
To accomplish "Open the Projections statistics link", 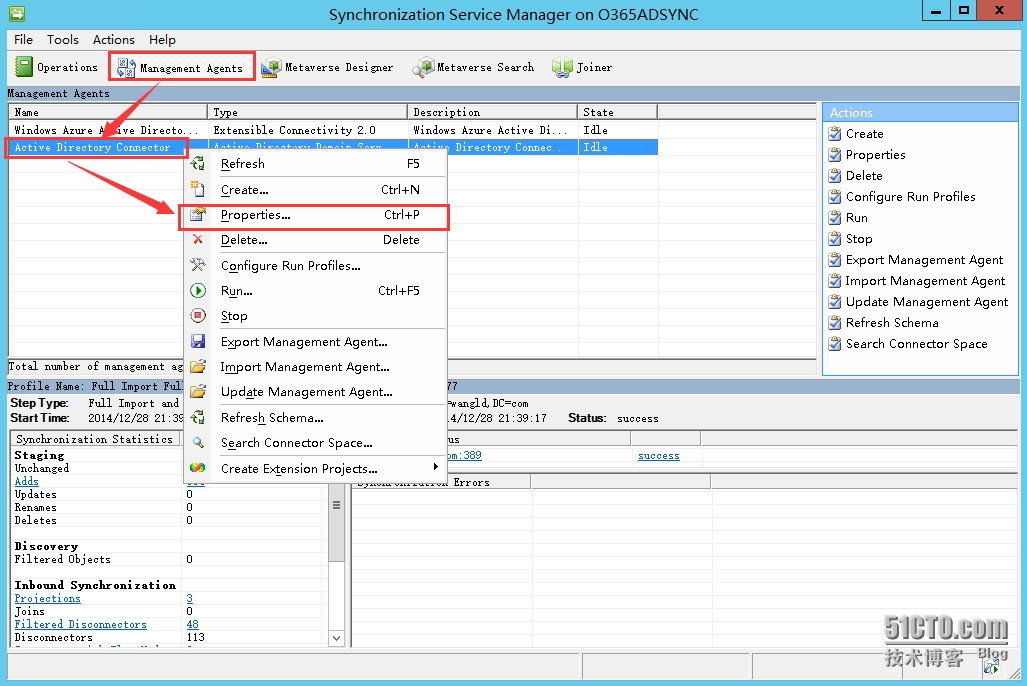I will tap(47, 598).
